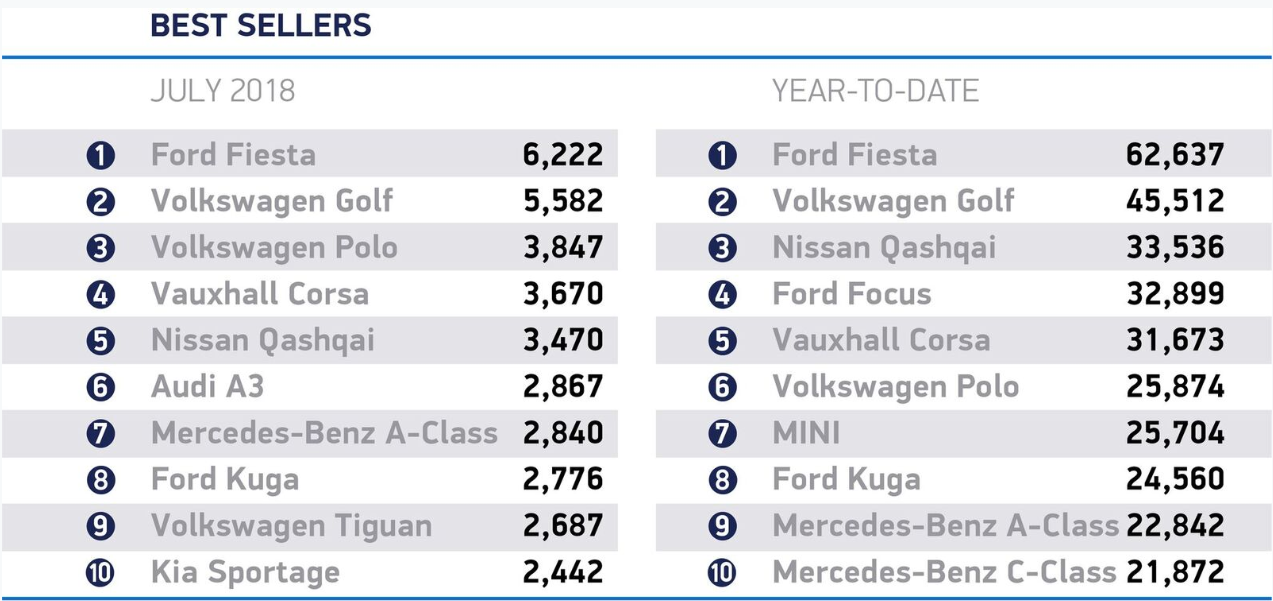Click the rank 10 badge beside Mercedes-Benz C-Class

coord(722,573)
